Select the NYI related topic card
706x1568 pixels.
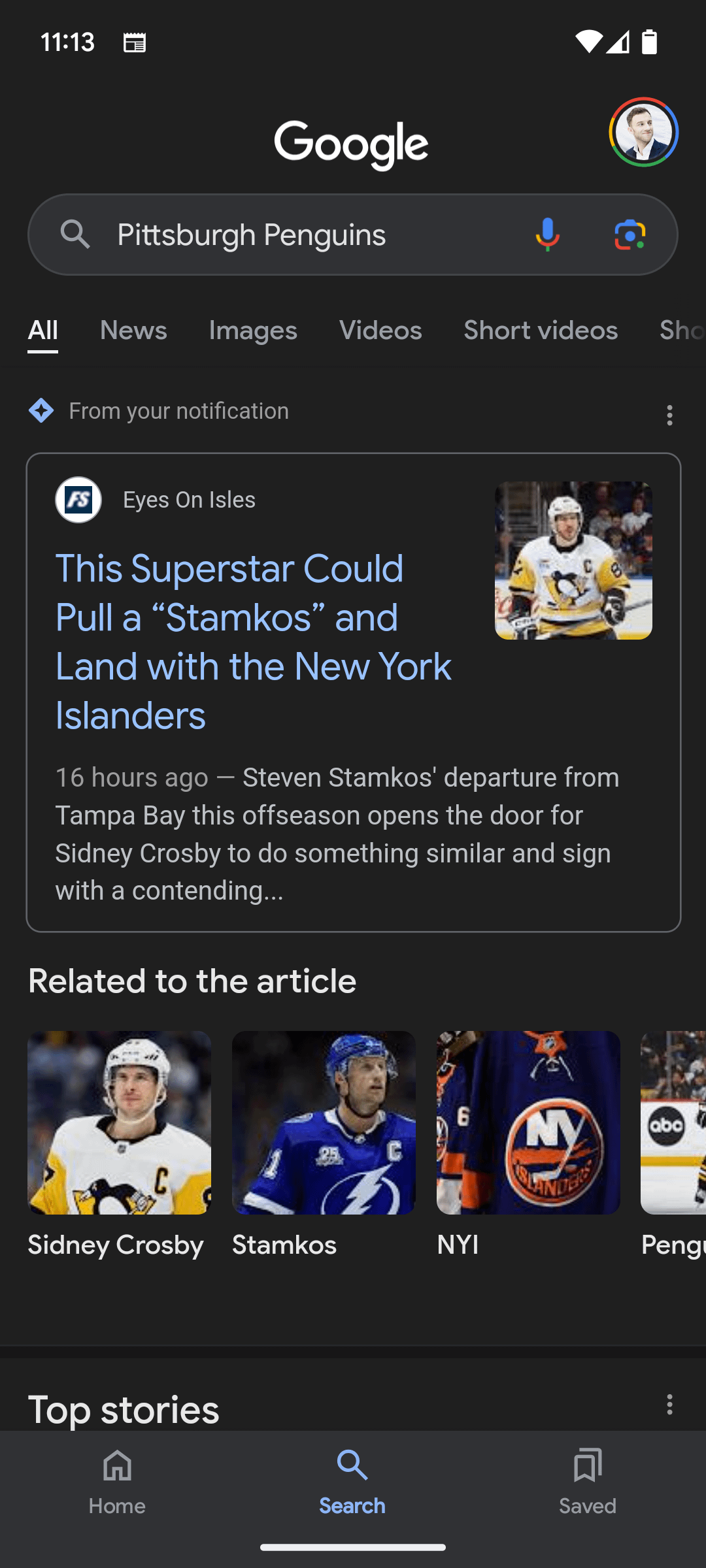528,1143
